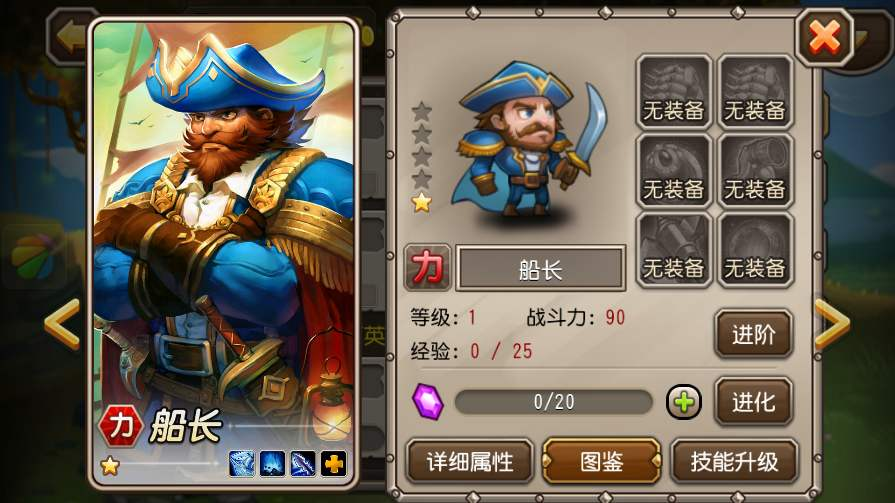Viewport: 895px width, 503px height.
Task: Open the top-right empty equipment slot
Action: tap(755, 92)
